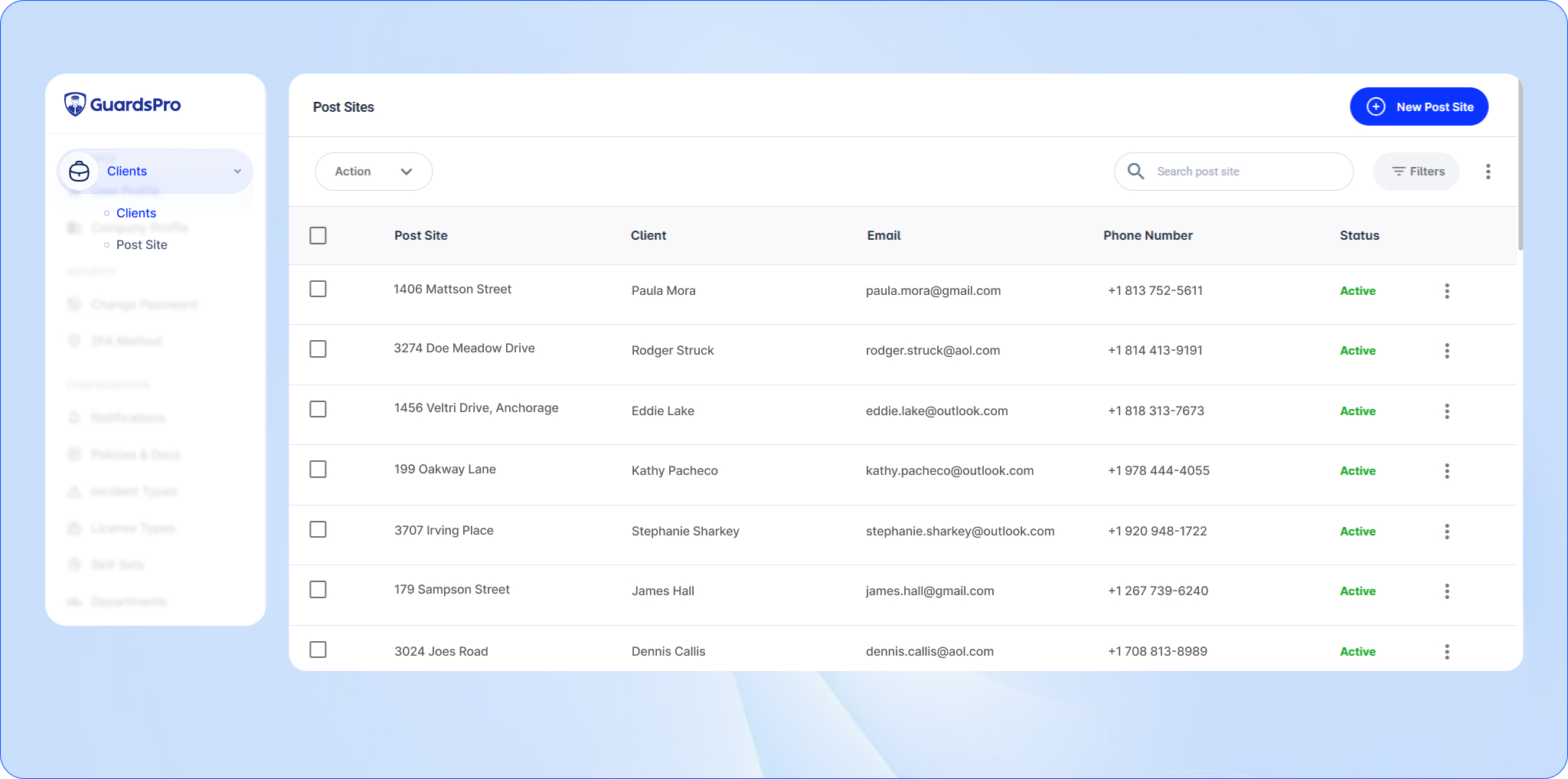
Task: Check the 3024 Joes Road row
Action: click(318, 650)
